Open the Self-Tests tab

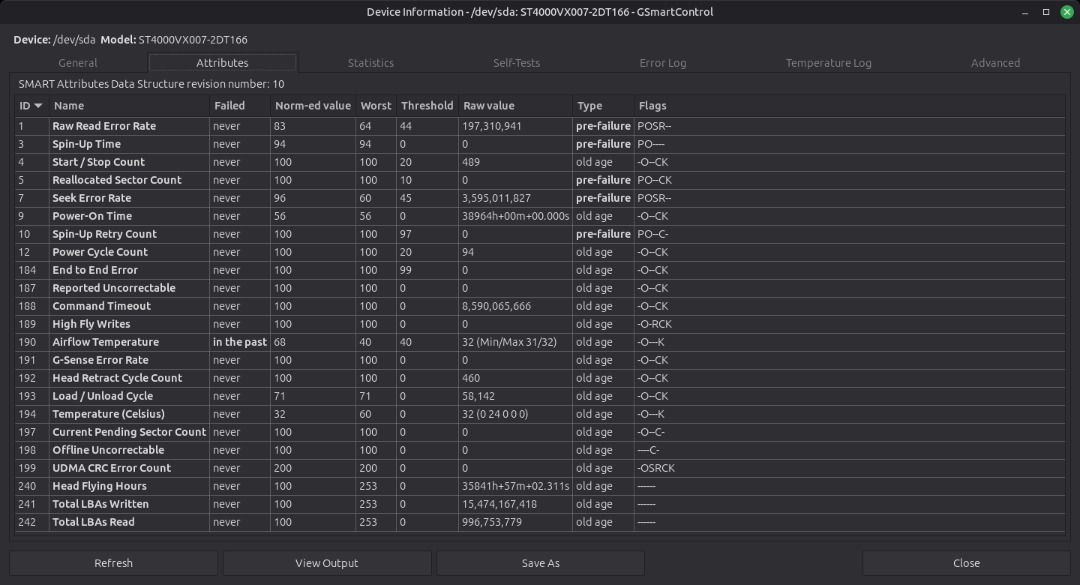(517, 63)
